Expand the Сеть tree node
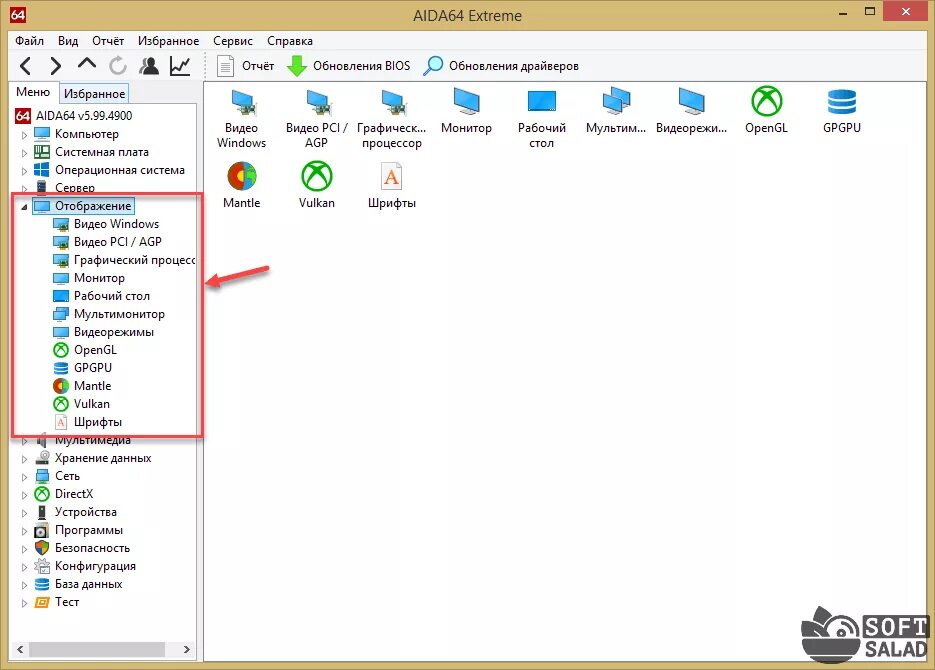 (24, 477)
